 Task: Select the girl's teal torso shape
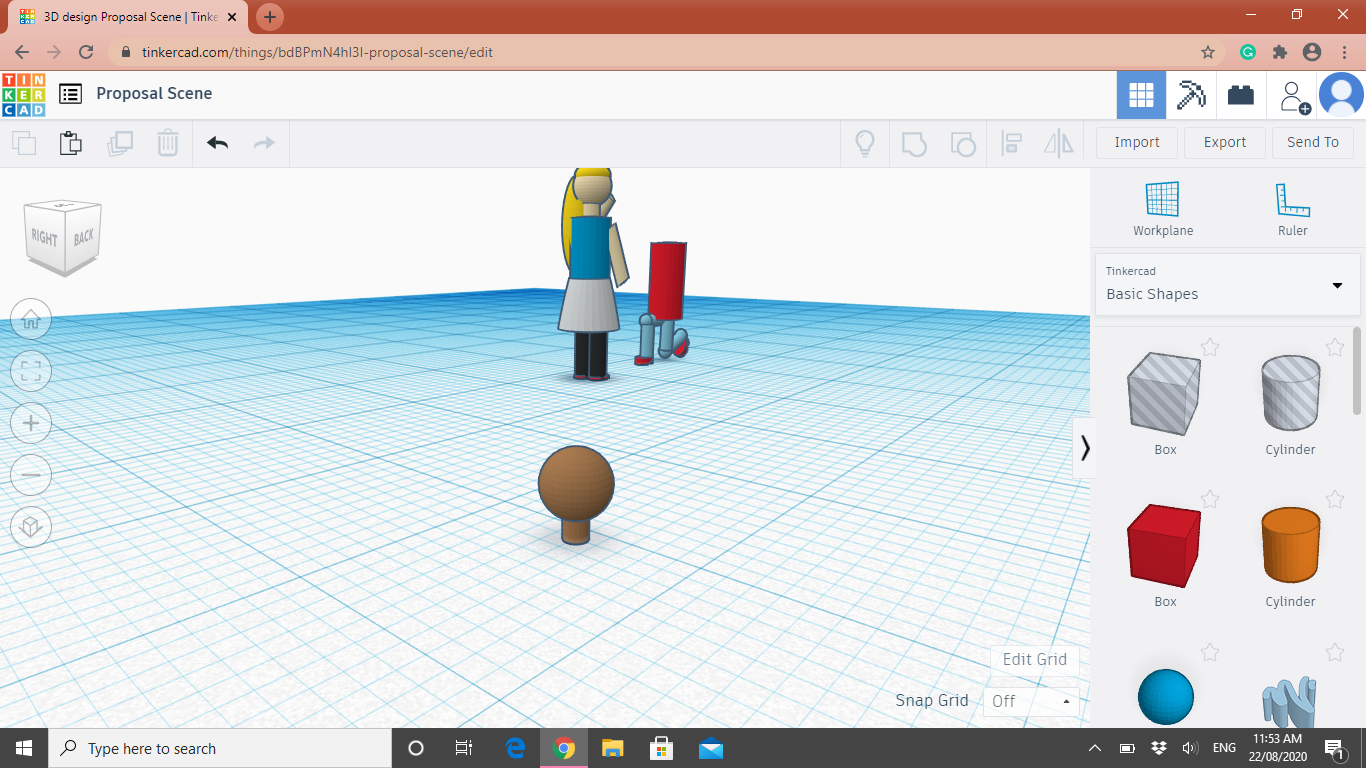click(x=590, y=249)
